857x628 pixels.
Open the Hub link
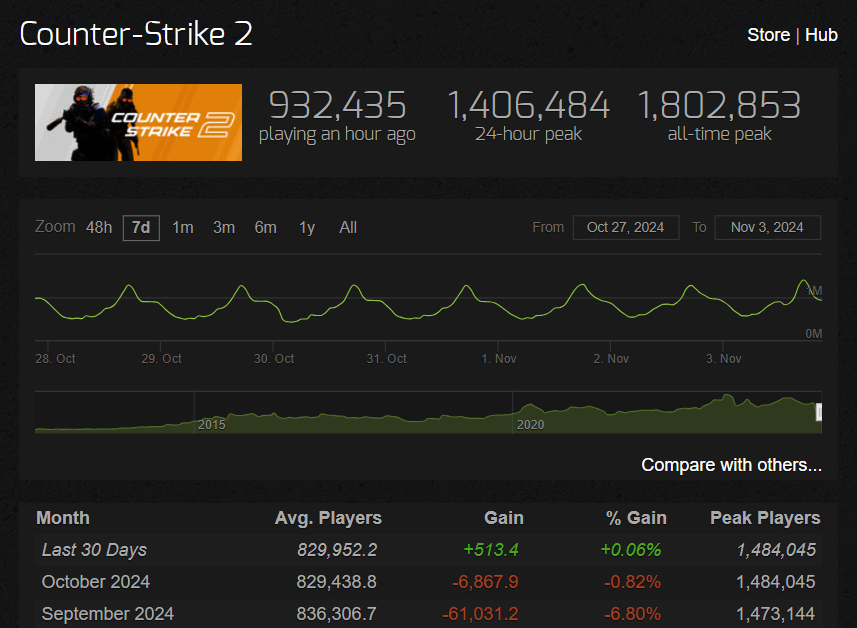821,35
